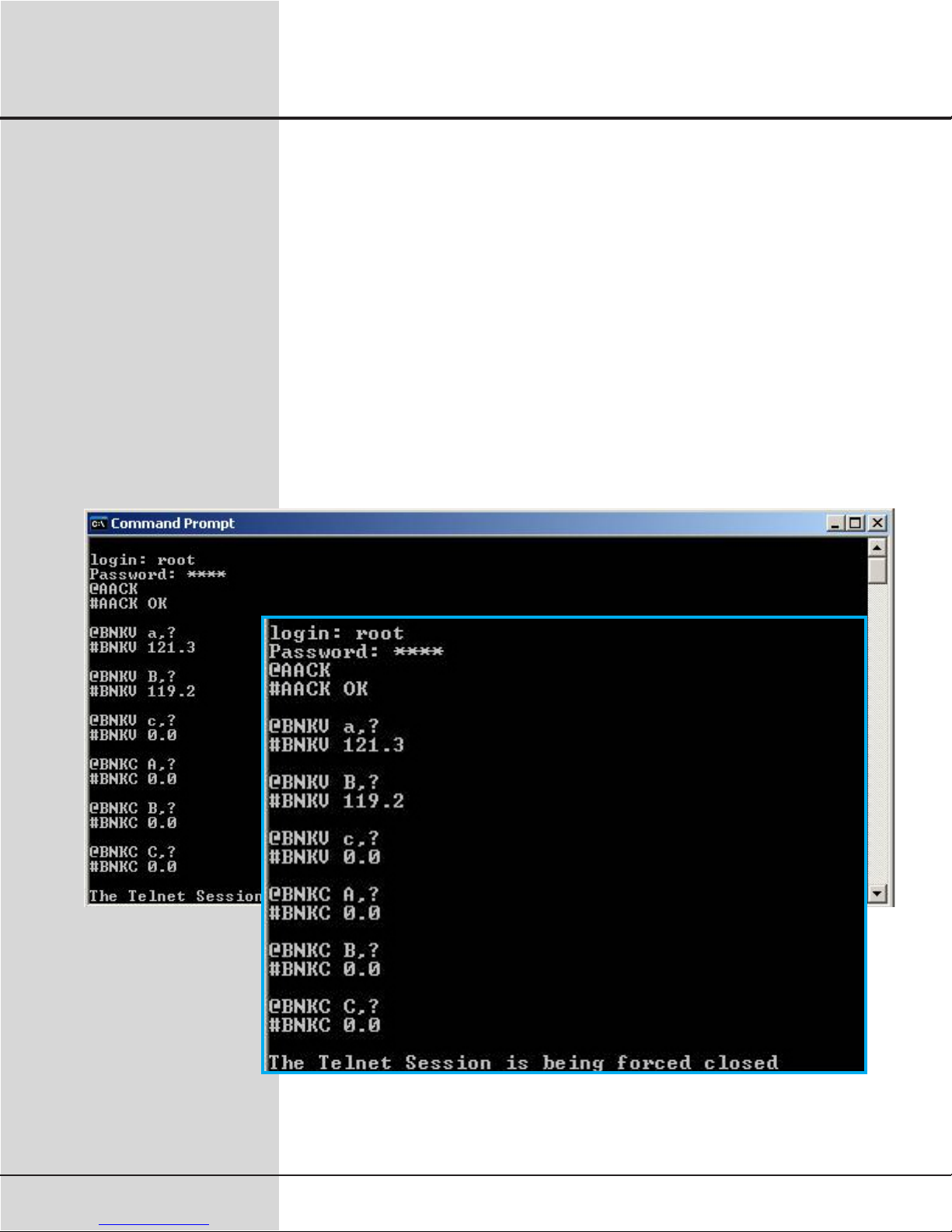Click 'forced closed' message in the enlarged inset
This screenshot has width=952, height=1232.
click(x=697, y=1063)
